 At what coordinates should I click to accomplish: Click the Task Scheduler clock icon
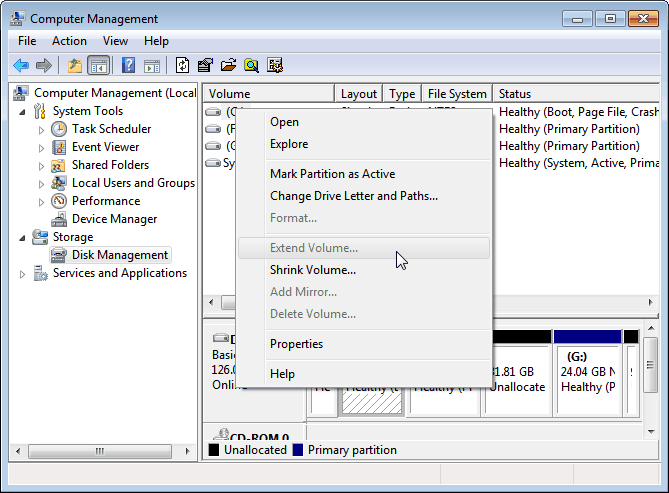59,129
